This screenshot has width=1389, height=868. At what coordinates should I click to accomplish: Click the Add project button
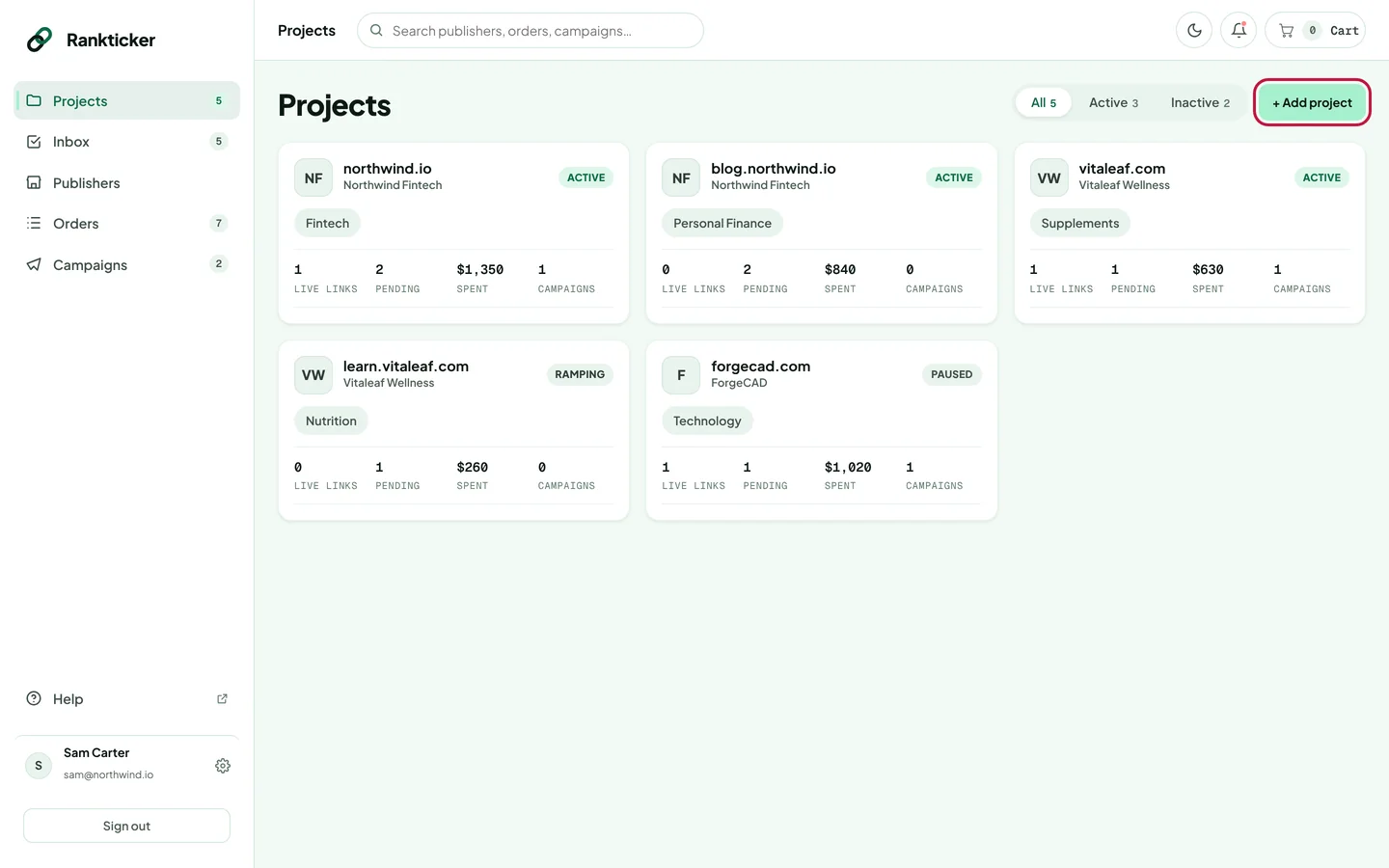pos(1312,102)
